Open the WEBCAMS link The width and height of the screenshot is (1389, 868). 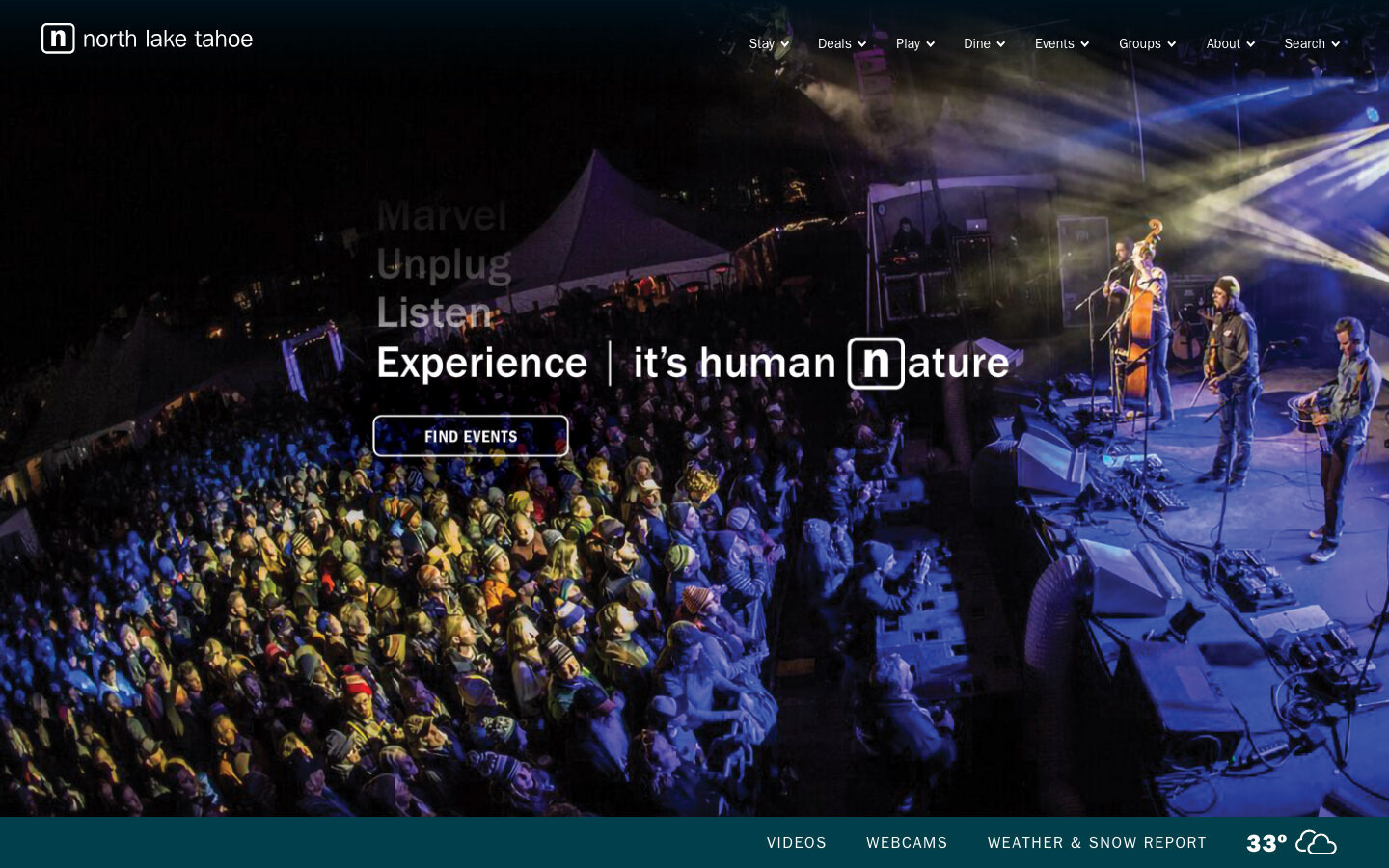point(907,843)
